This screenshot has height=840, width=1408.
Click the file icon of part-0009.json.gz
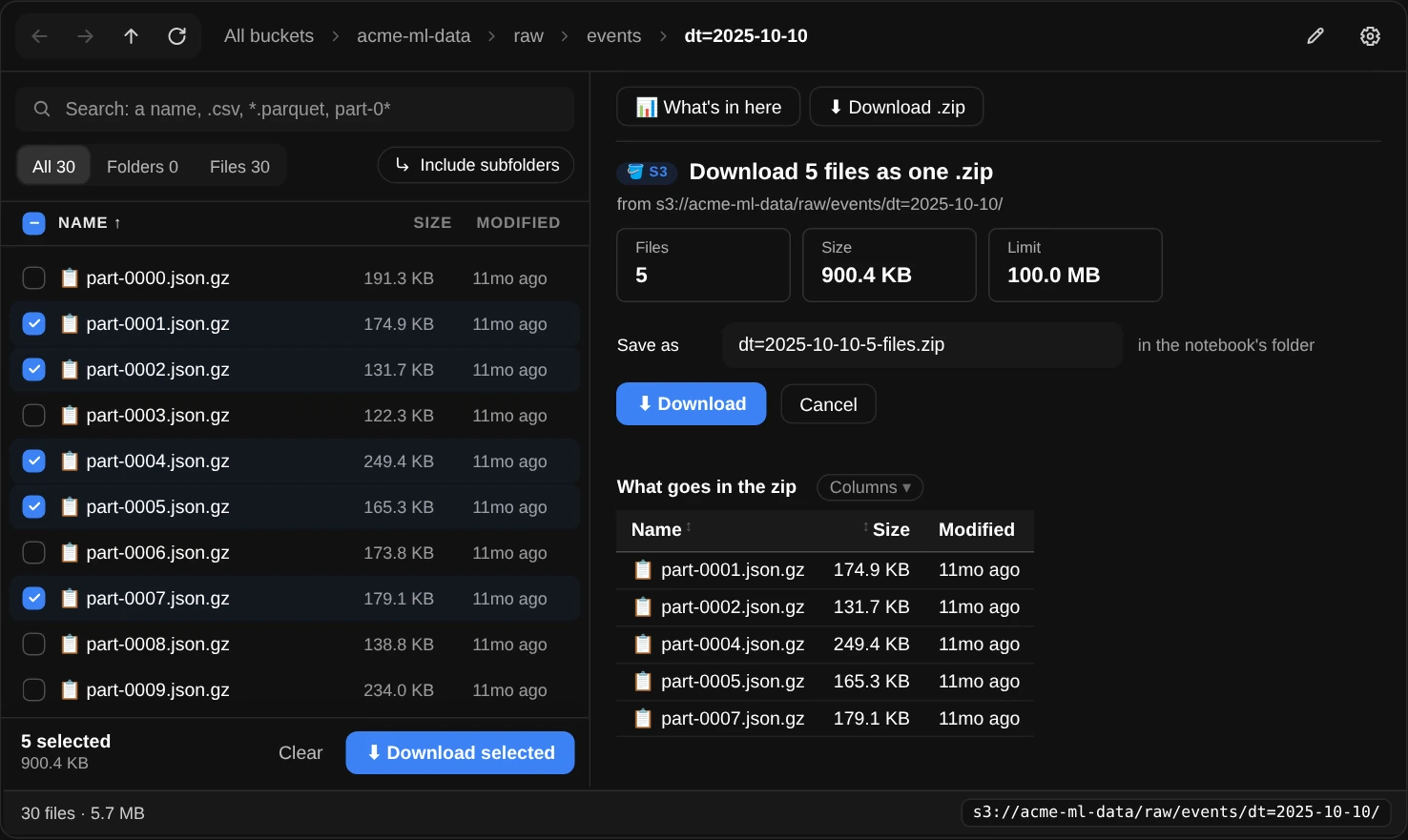click(x=70, y=690)
